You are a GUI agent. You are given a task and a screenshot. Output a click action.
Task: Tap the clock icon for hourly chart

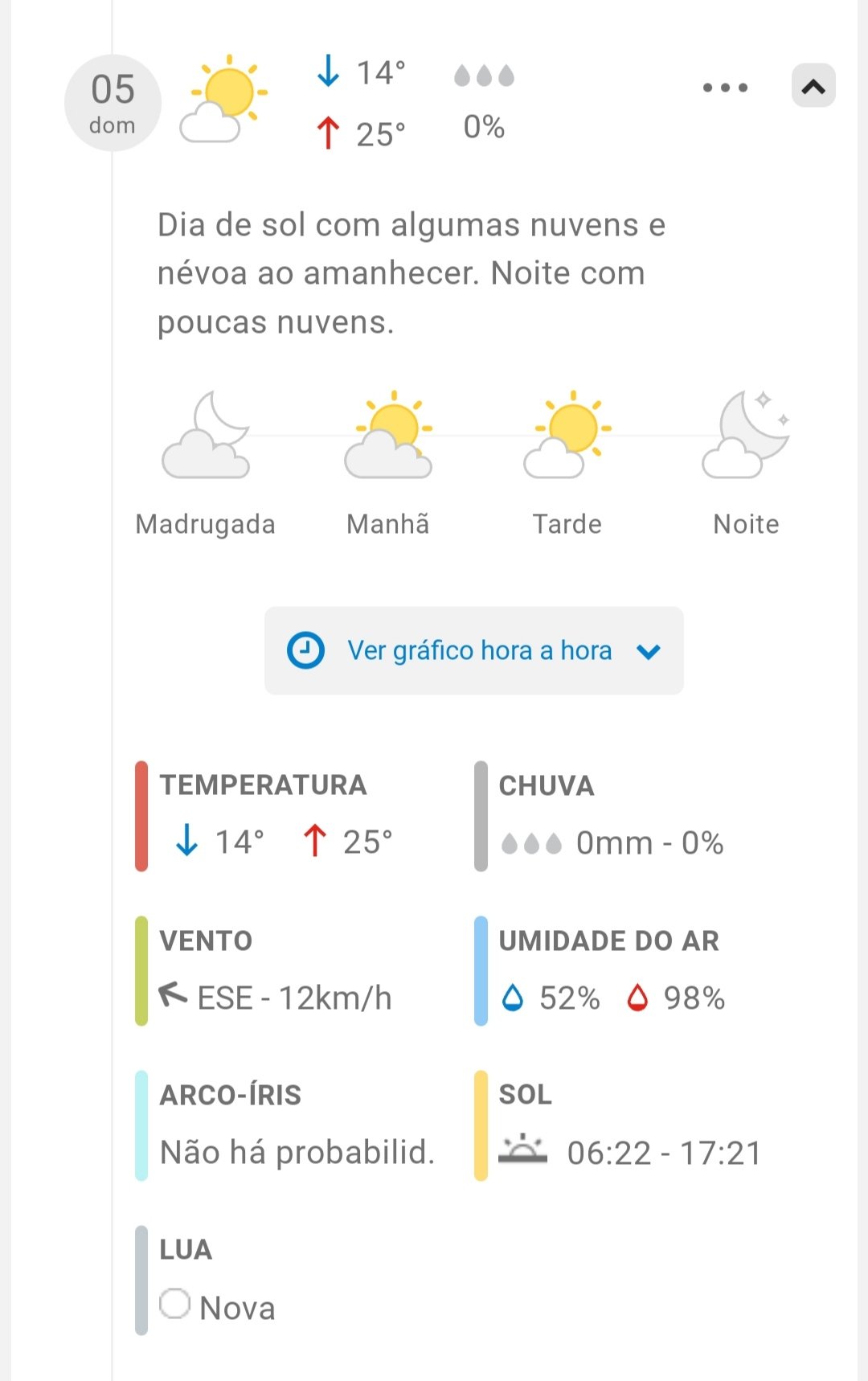(305, 650)
